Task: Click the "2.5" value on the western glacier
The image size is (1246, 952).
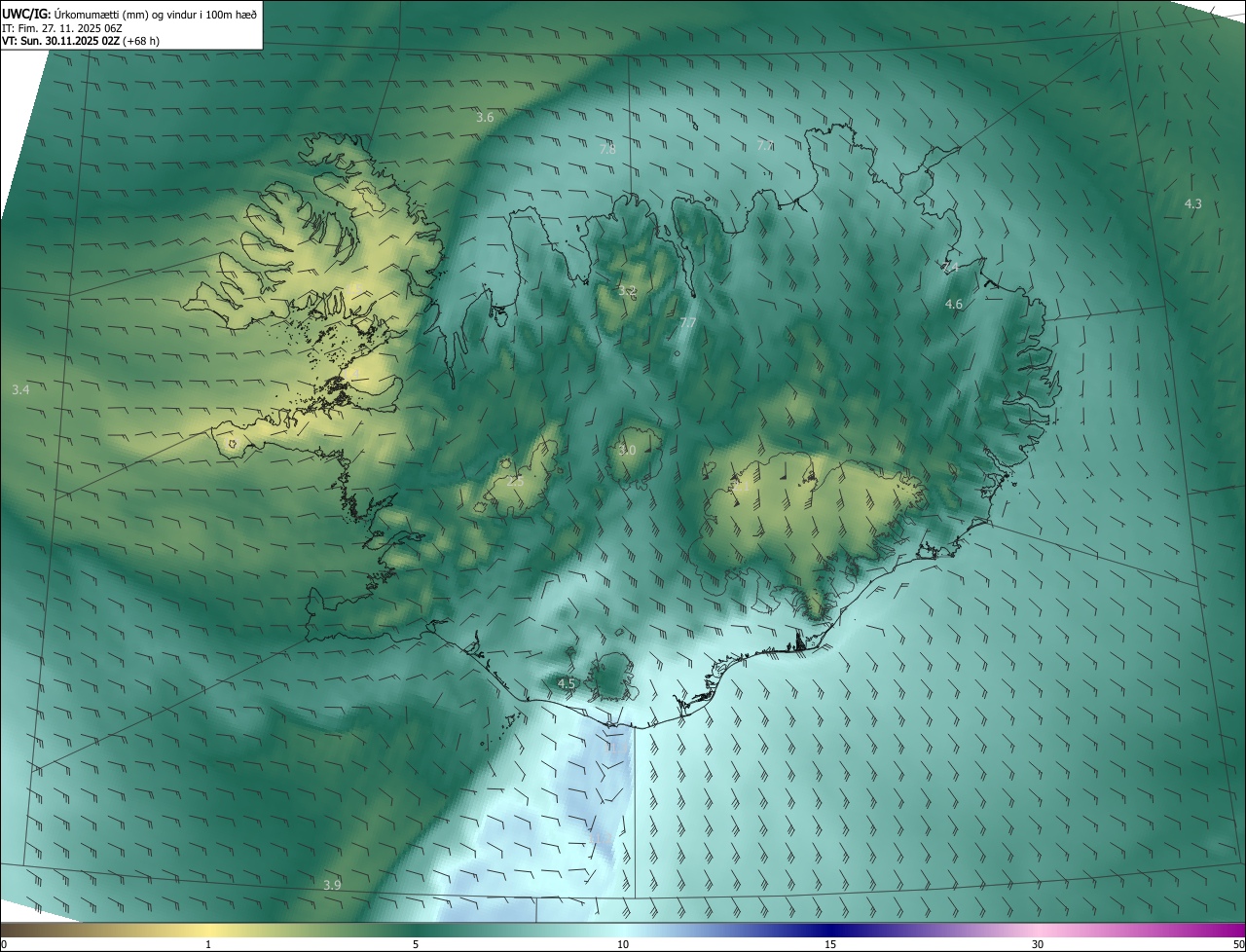Action: tap(515, 481)
